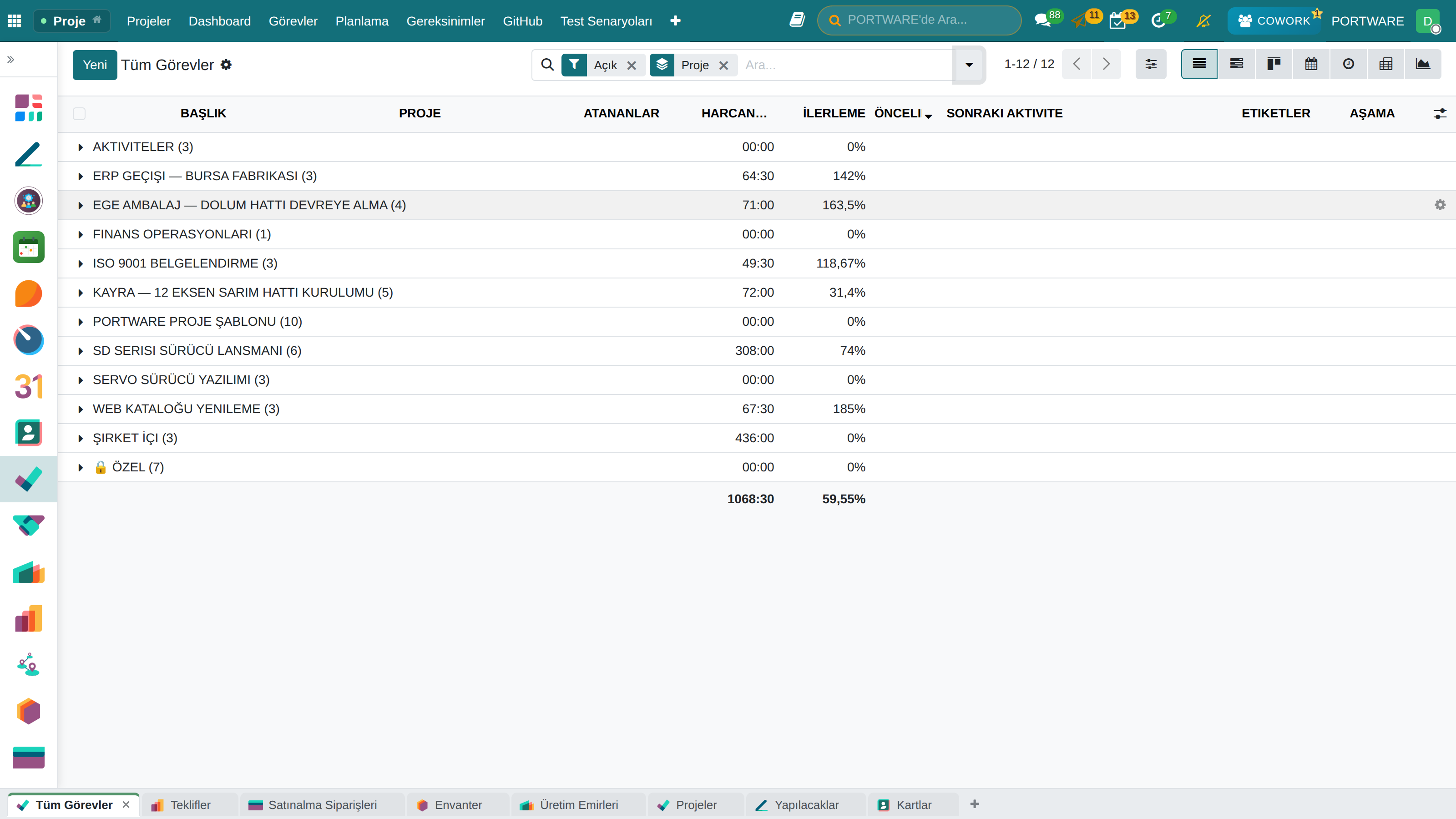Screen dimensions: 1456x819
Task: Toggle the muted notifications bell icon
Action: coord(1203,21)
